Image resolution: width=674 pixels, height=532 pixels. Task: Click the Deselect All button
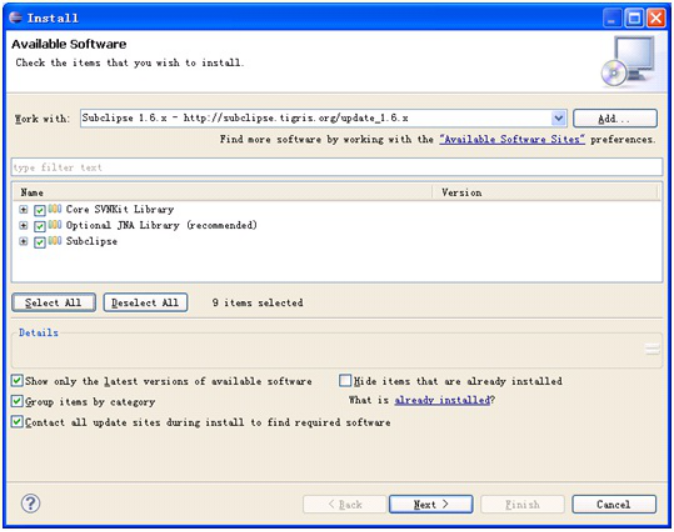pyautogui.click(x=145, y=303)
